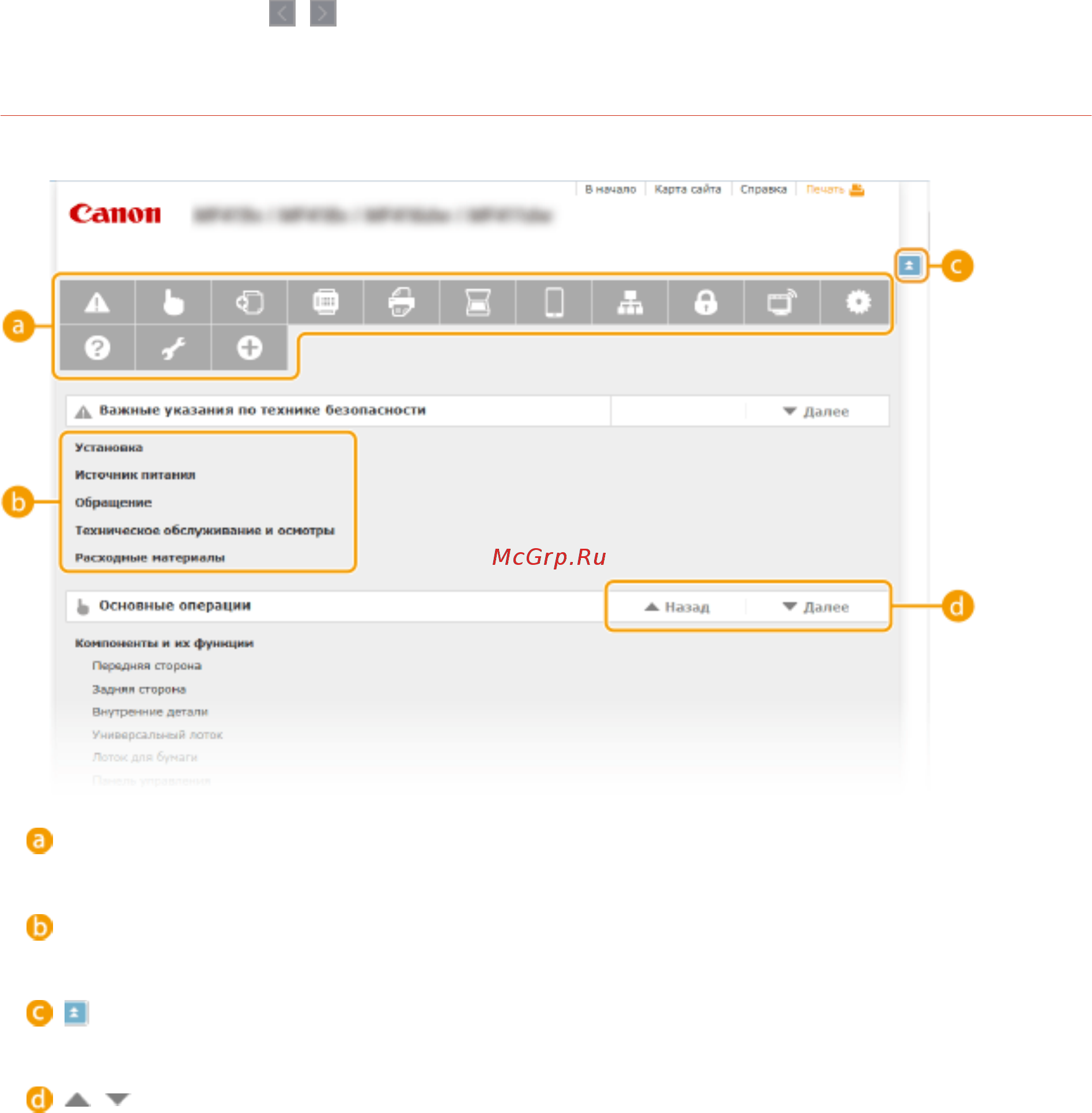The height and width of the screenshot is (1113, 1092).
Task: Click Назад in the Основные операции header
Action: [x=677, y=607]
